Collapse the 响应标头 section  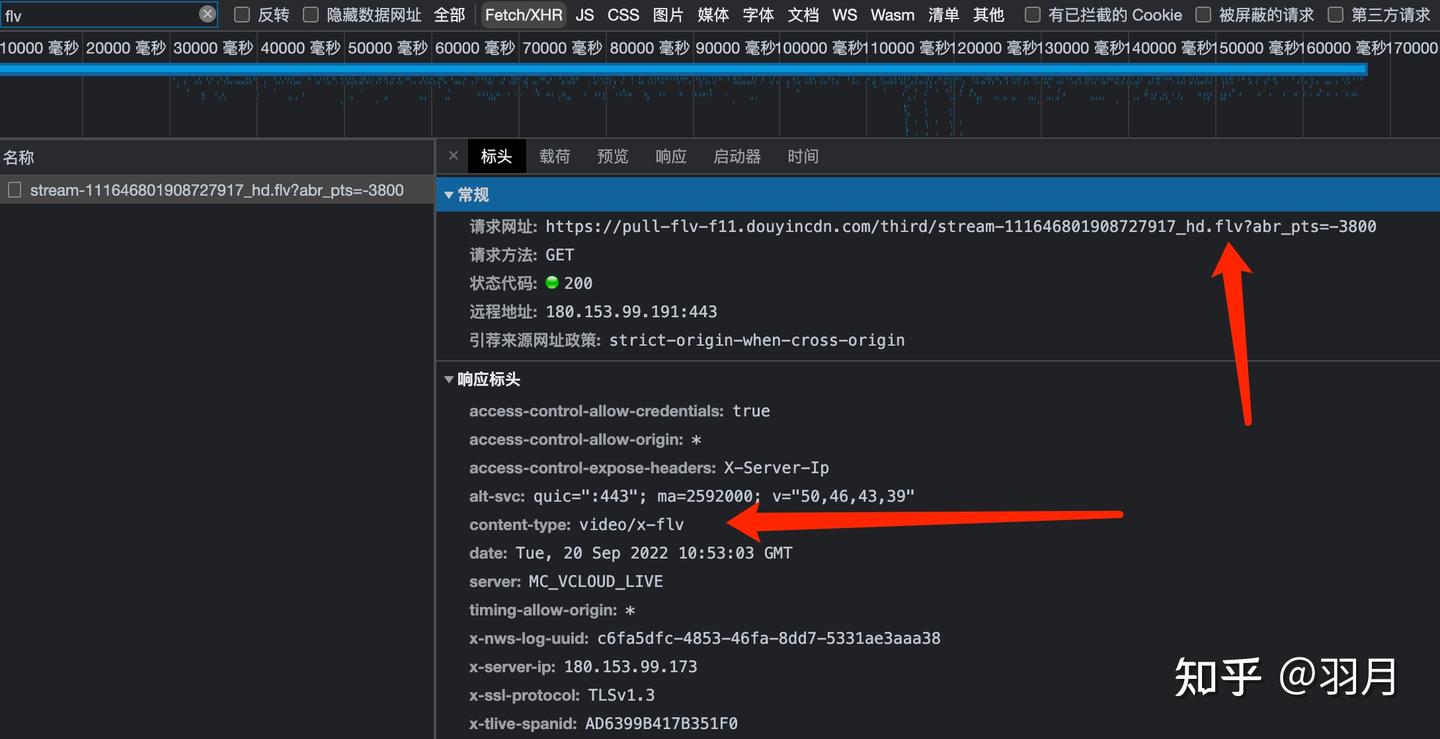tap(449, 379)
